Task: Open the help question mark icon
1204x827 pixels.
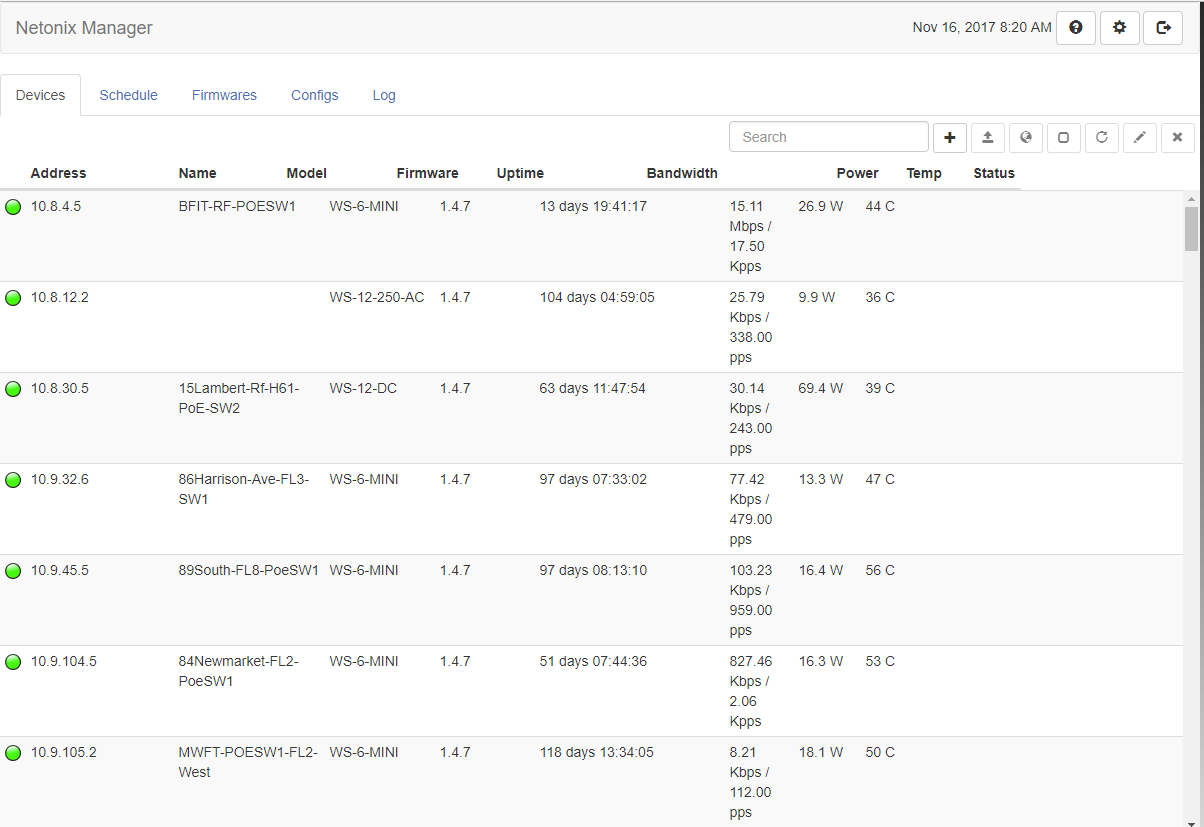Action: tap(1075, 28)
